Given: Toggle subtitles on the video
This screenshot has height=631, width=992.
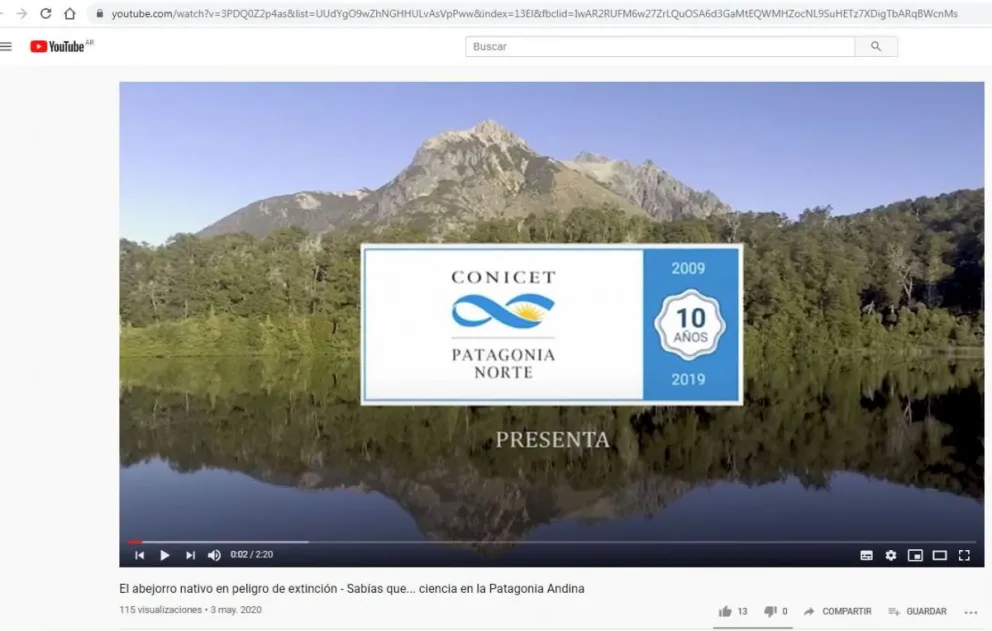Looking at the screenshot, I should (x=866, y=555).
